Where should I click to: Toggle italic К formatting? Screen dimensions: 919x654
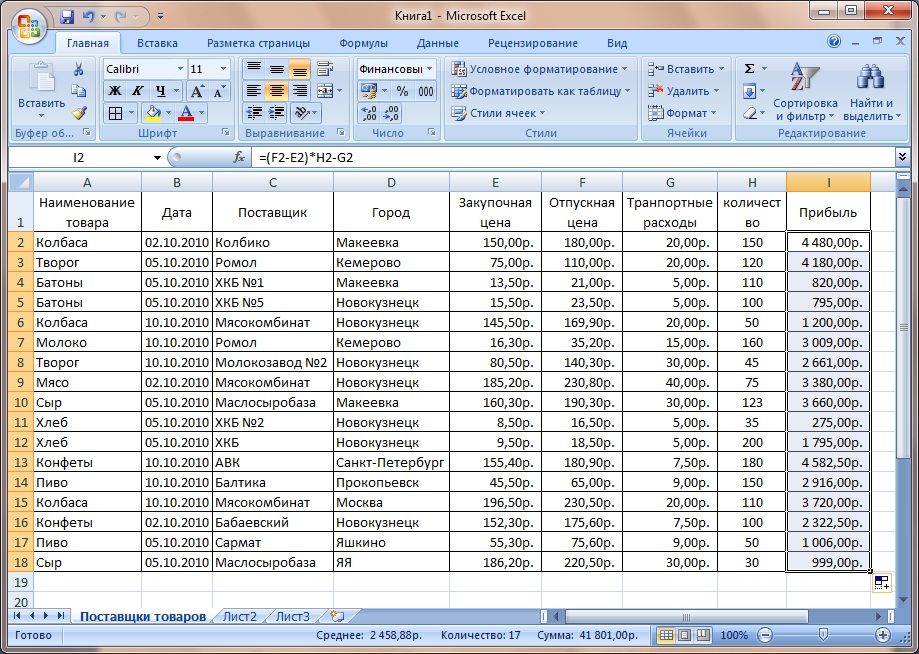[x=137, y=91]
